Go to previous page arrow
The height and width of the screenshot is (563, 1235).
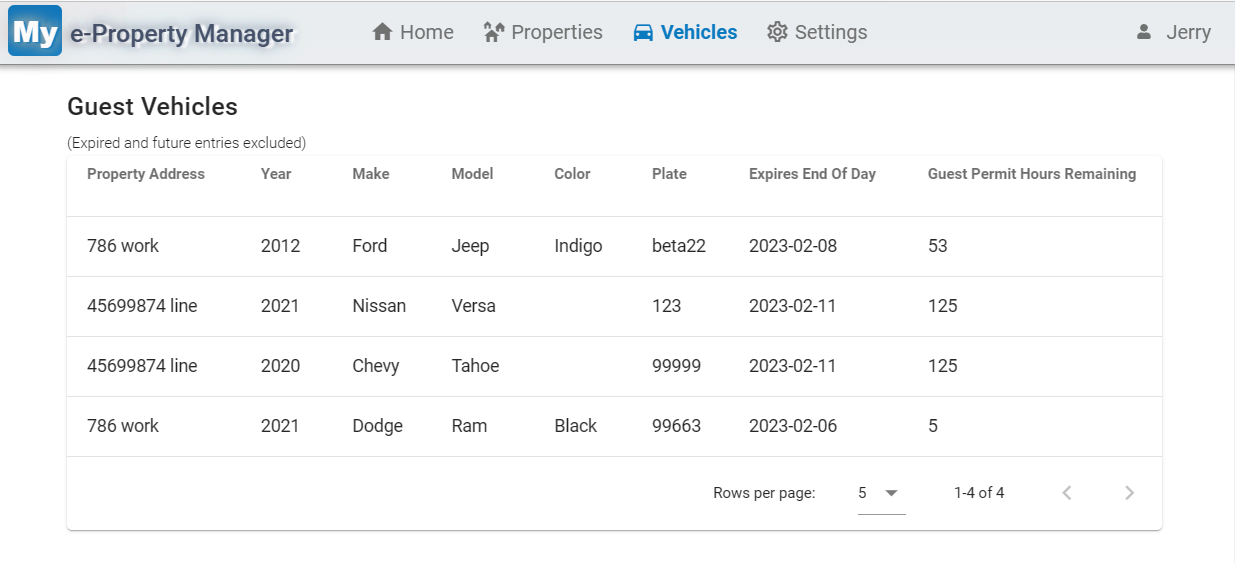pos(1067,492)
